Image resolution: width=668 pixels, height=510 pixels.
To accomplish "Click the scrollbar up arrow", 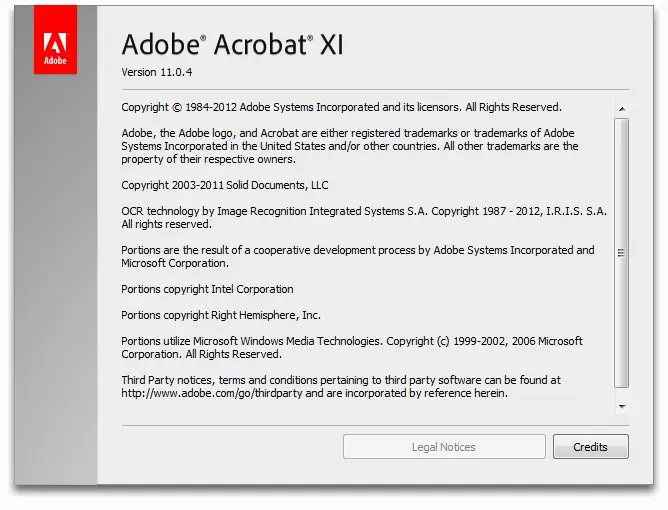I will point(622,109).
